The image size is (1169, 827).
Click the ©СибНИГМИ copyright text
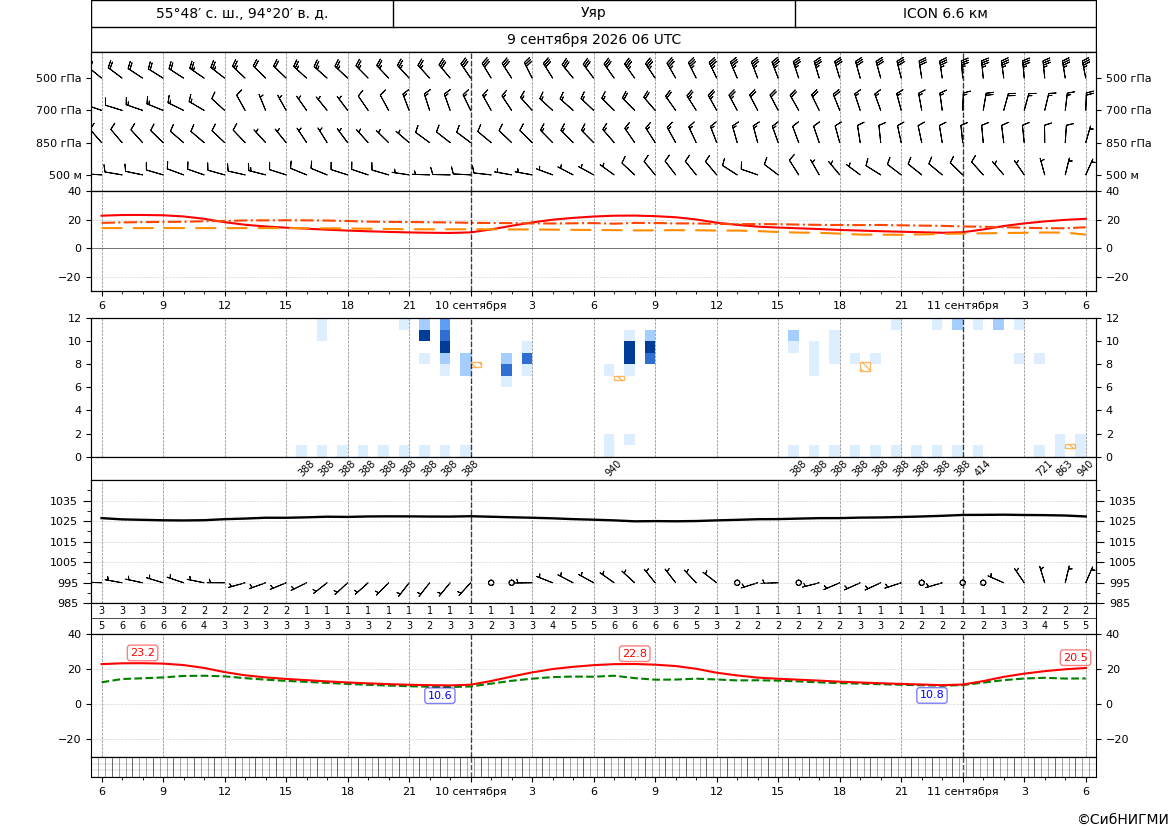click(1123, 819)
